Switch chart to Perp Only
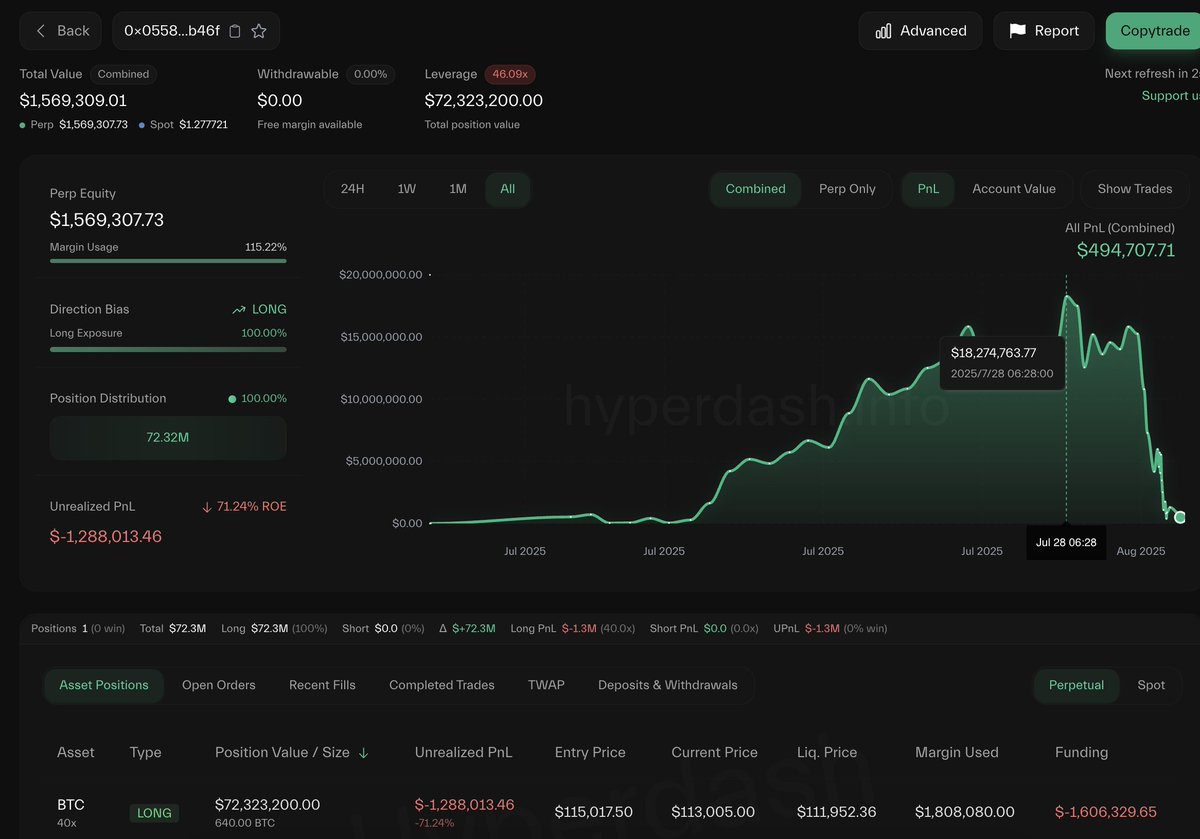The image size is (1200, 839). click(847, 189)
